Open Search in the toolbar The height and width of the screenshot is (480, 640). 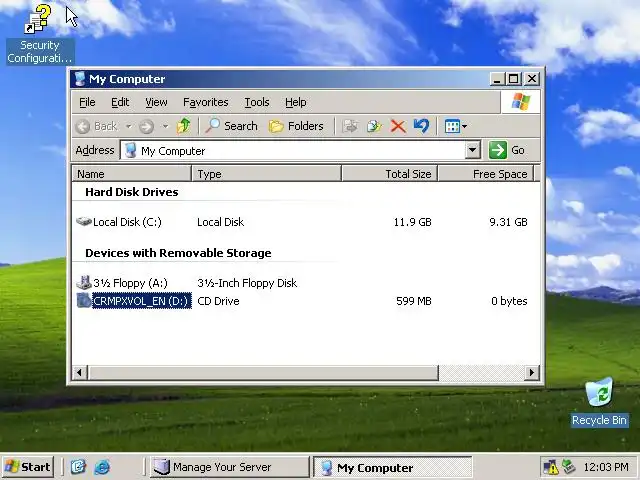[x=231, y=126]
